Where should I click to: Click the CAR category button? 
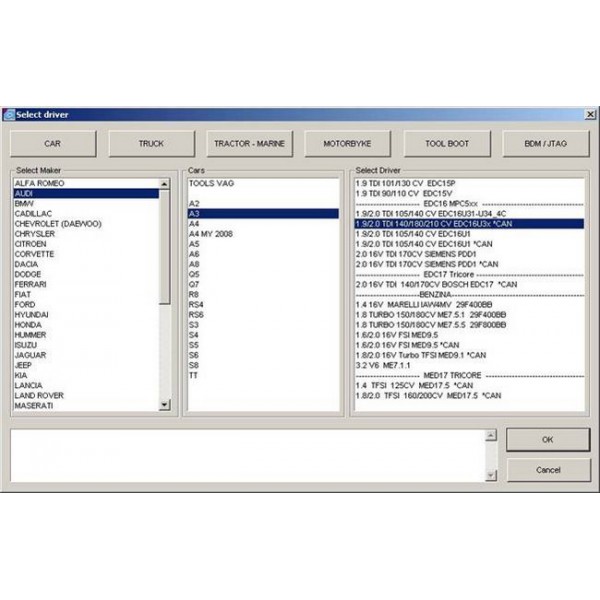click(x=53, y=144)
